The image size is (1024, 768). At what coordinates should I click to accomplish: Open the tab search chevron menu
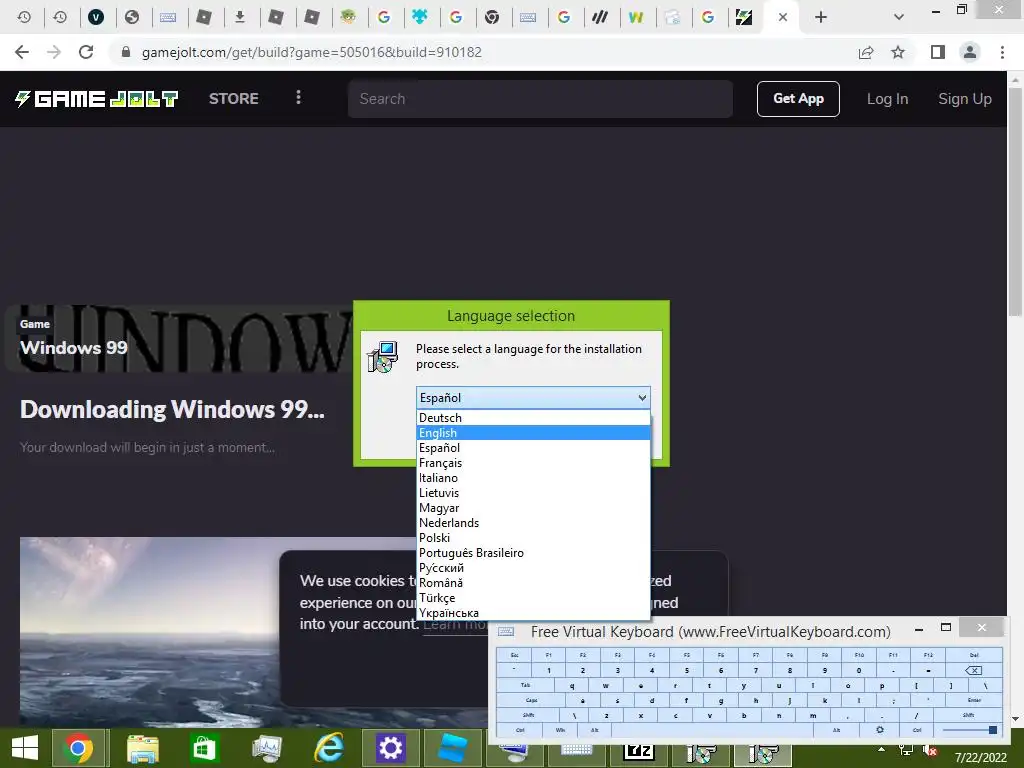tap(899, 17)
